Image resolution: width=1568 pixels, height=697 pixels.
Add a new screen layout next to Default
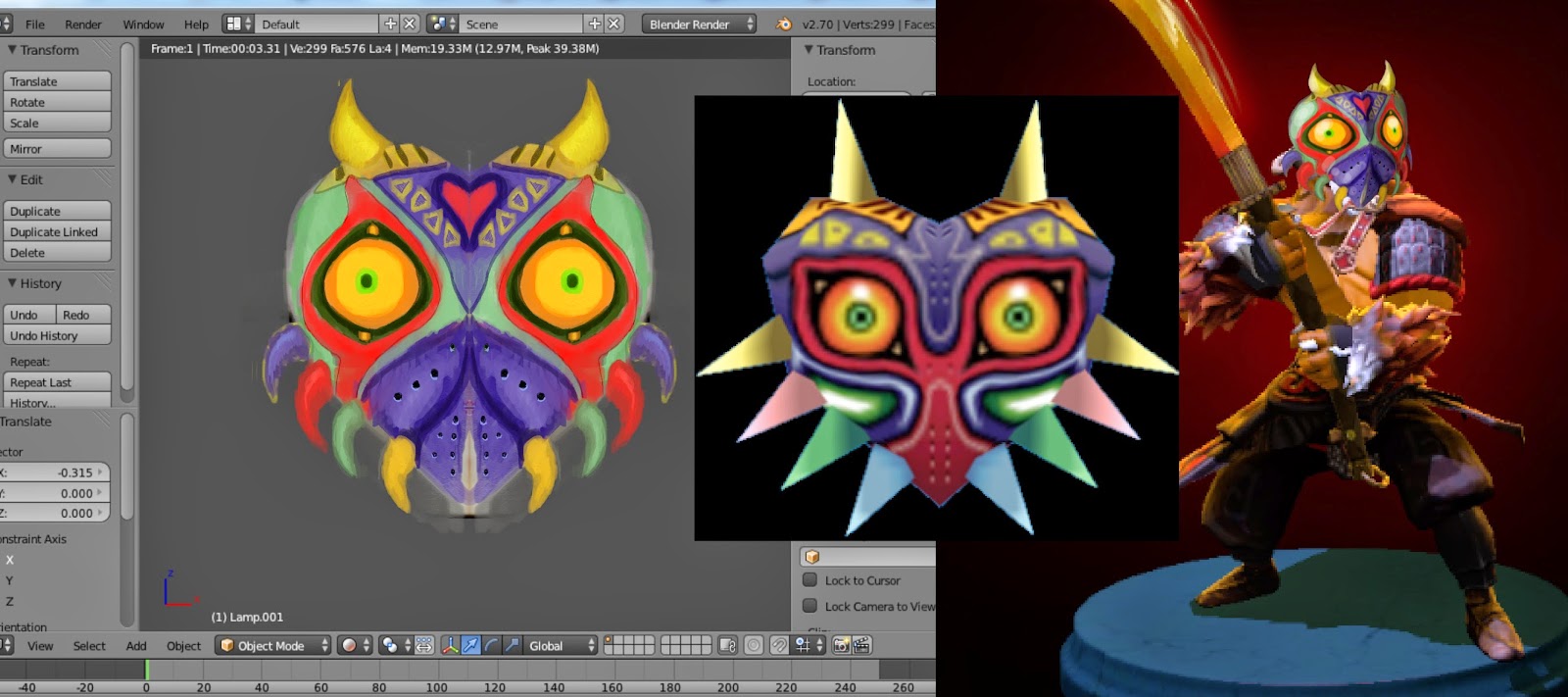tap(390, 24)
